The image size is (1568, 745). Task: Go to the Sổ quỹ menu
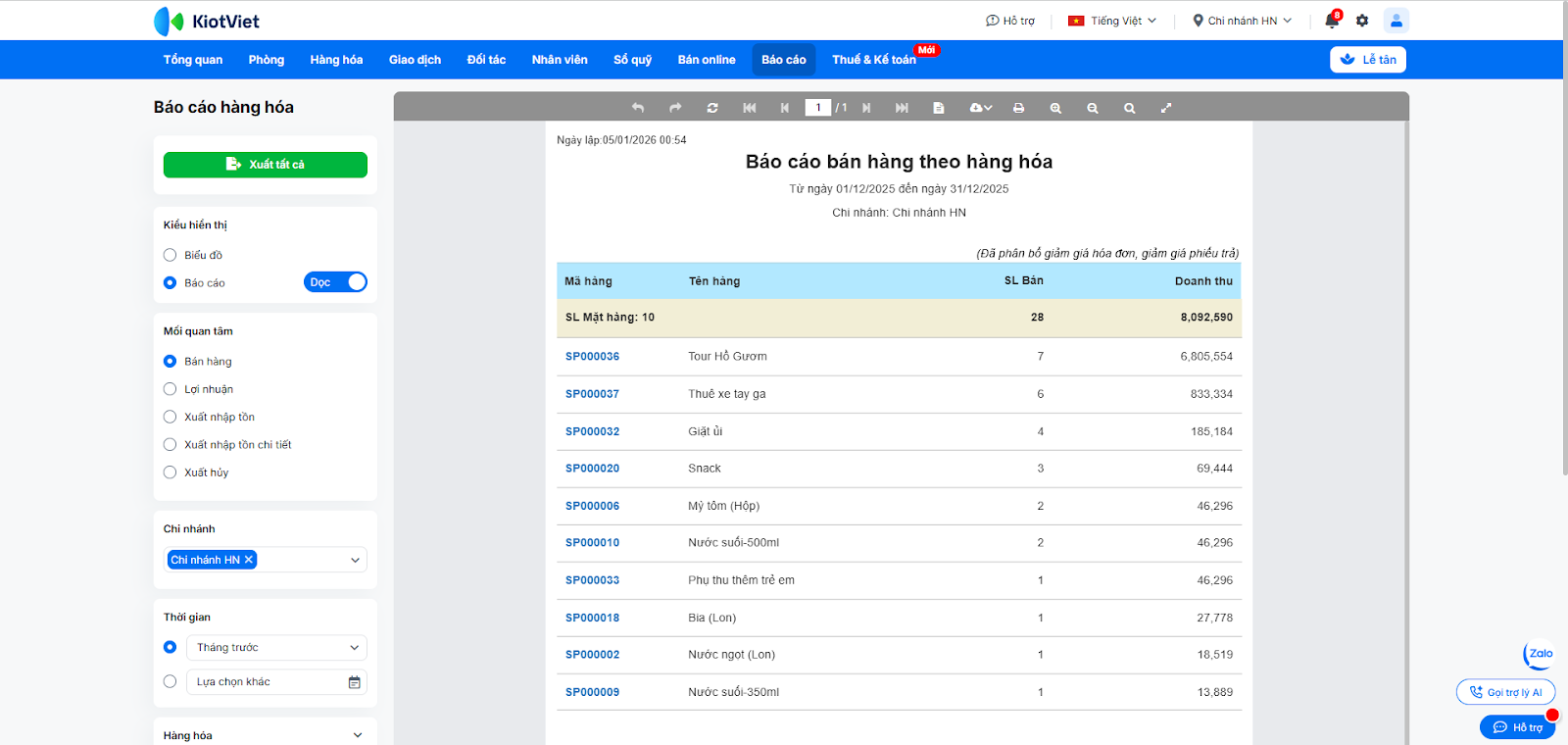[x=632, y=60]
